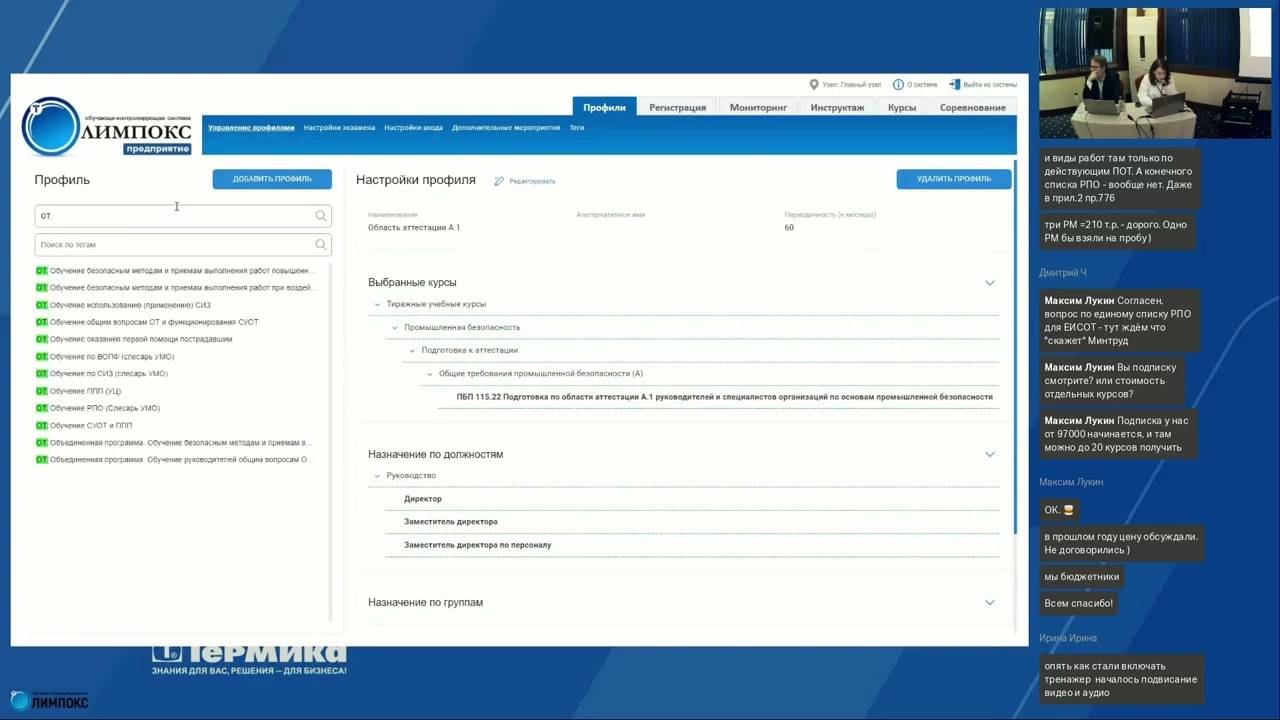The image size is (1280, 720).
Task: Click chat author name 'Дмитрий Ч'
Action: (x=1062, y=273)
